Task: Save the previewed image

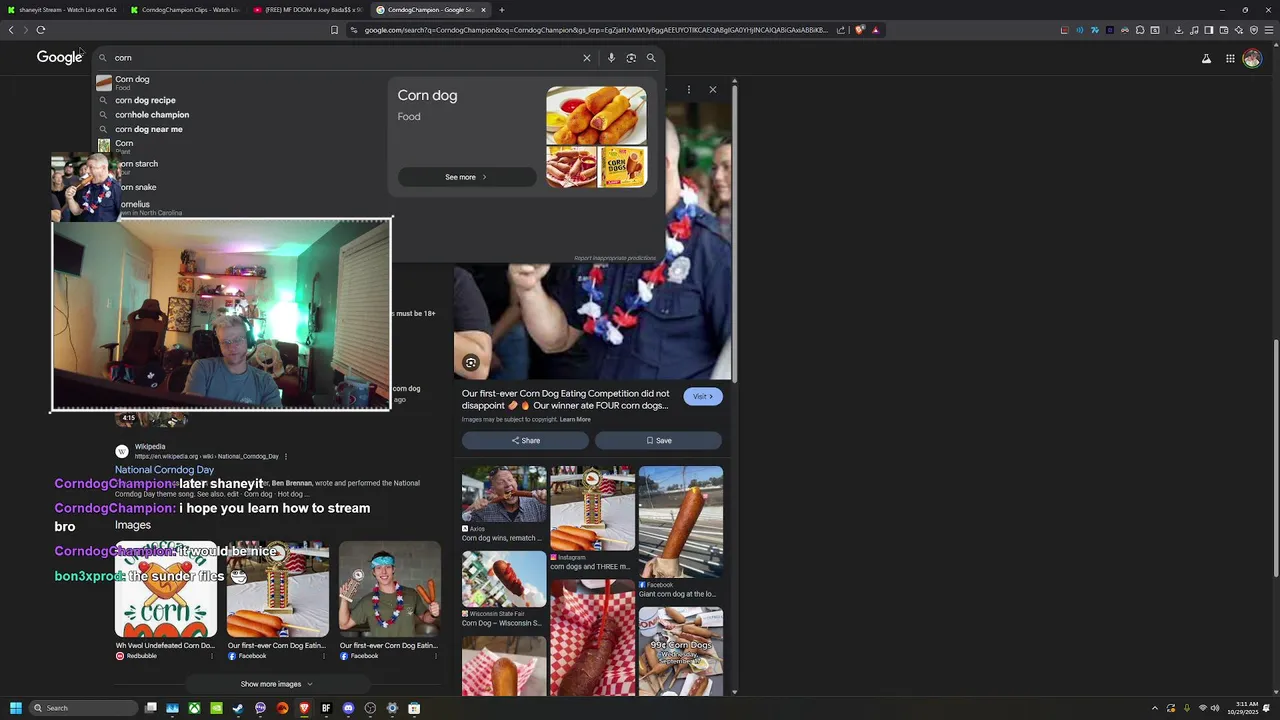Action: (658, 441)
